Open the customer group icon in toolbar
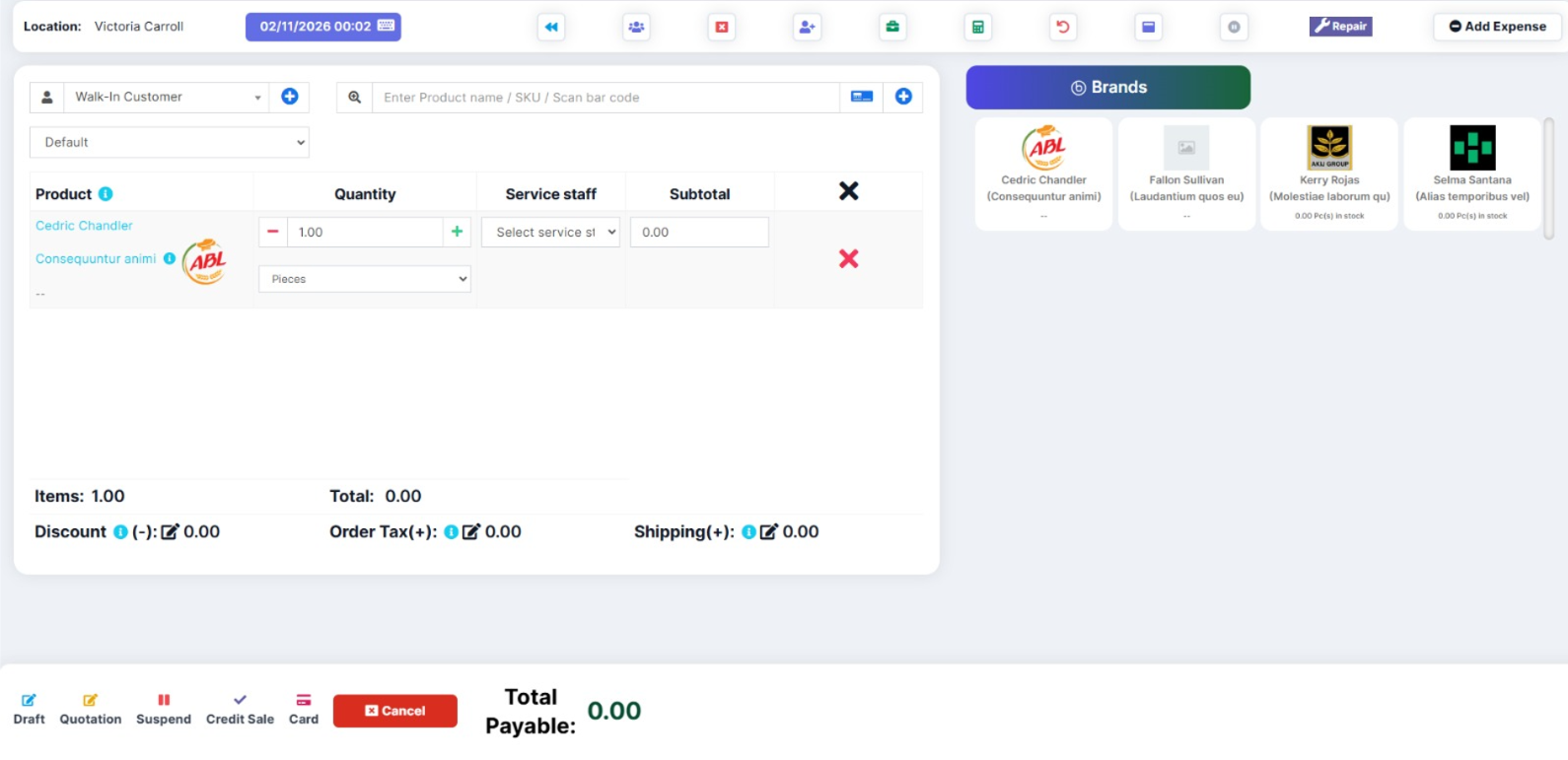The image size is (1568, 760). click(636, 27)
